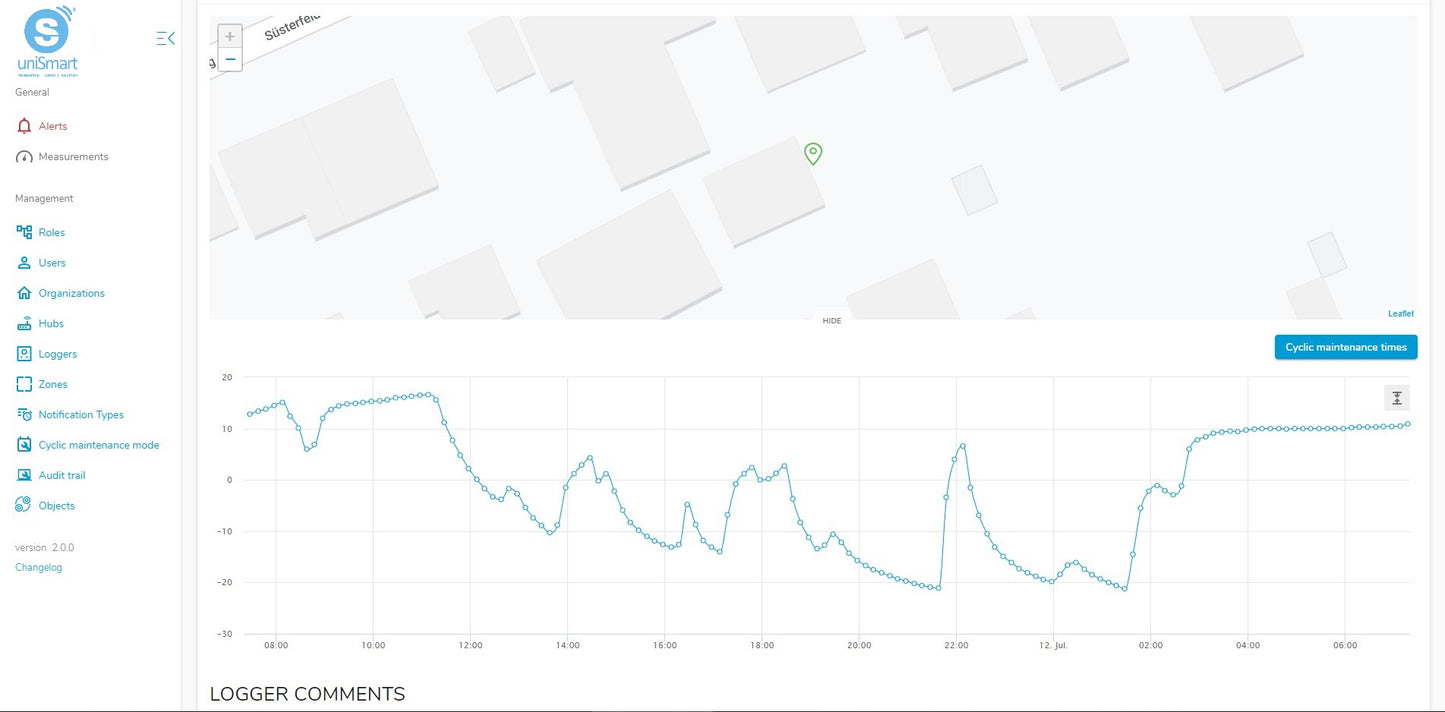This screenshot has height=712, width=1445.
Task: Click the Zones dashed square icon
Action: click(x=25, y=384)
